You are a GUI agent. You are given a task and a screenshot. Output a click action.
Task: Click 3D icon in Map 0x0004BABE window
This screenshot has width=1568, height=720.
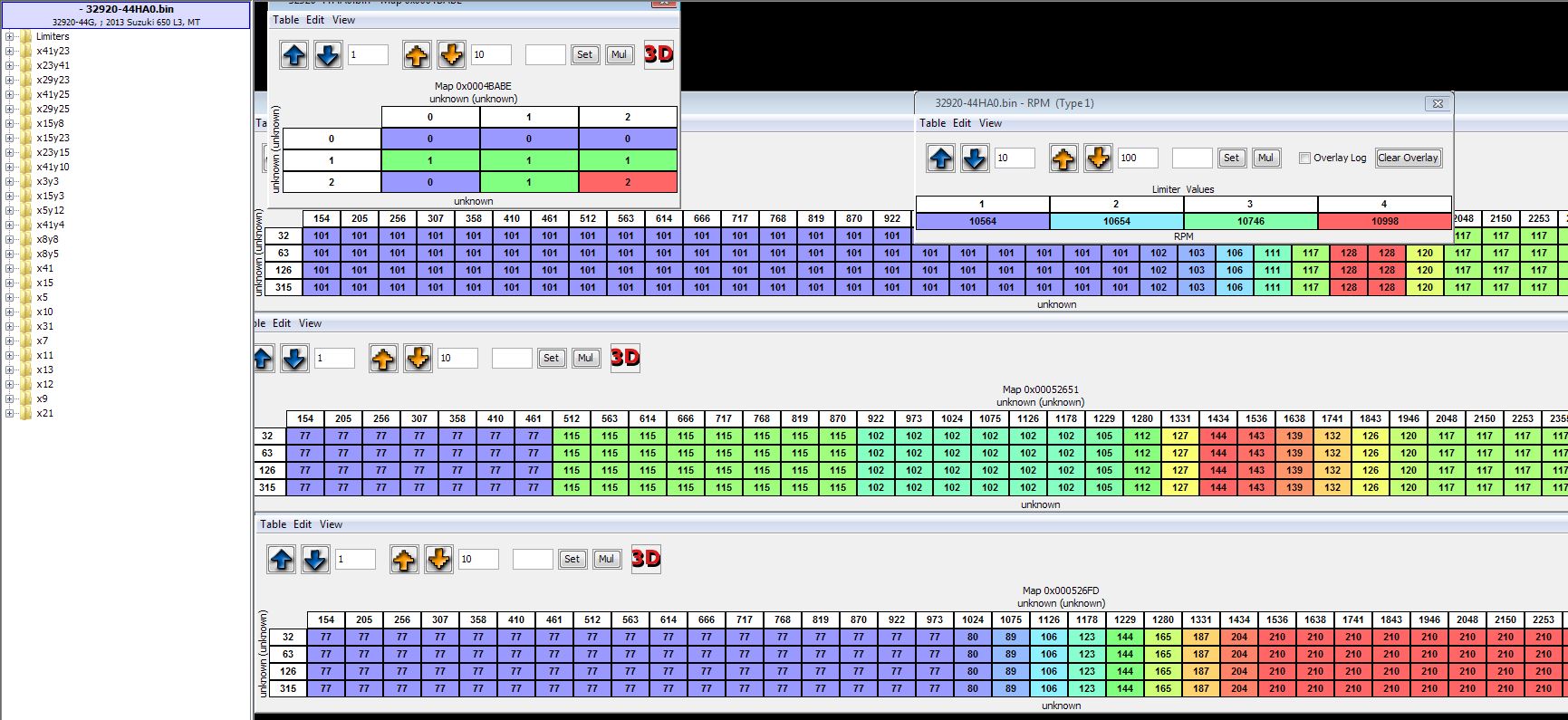[659, 54]
